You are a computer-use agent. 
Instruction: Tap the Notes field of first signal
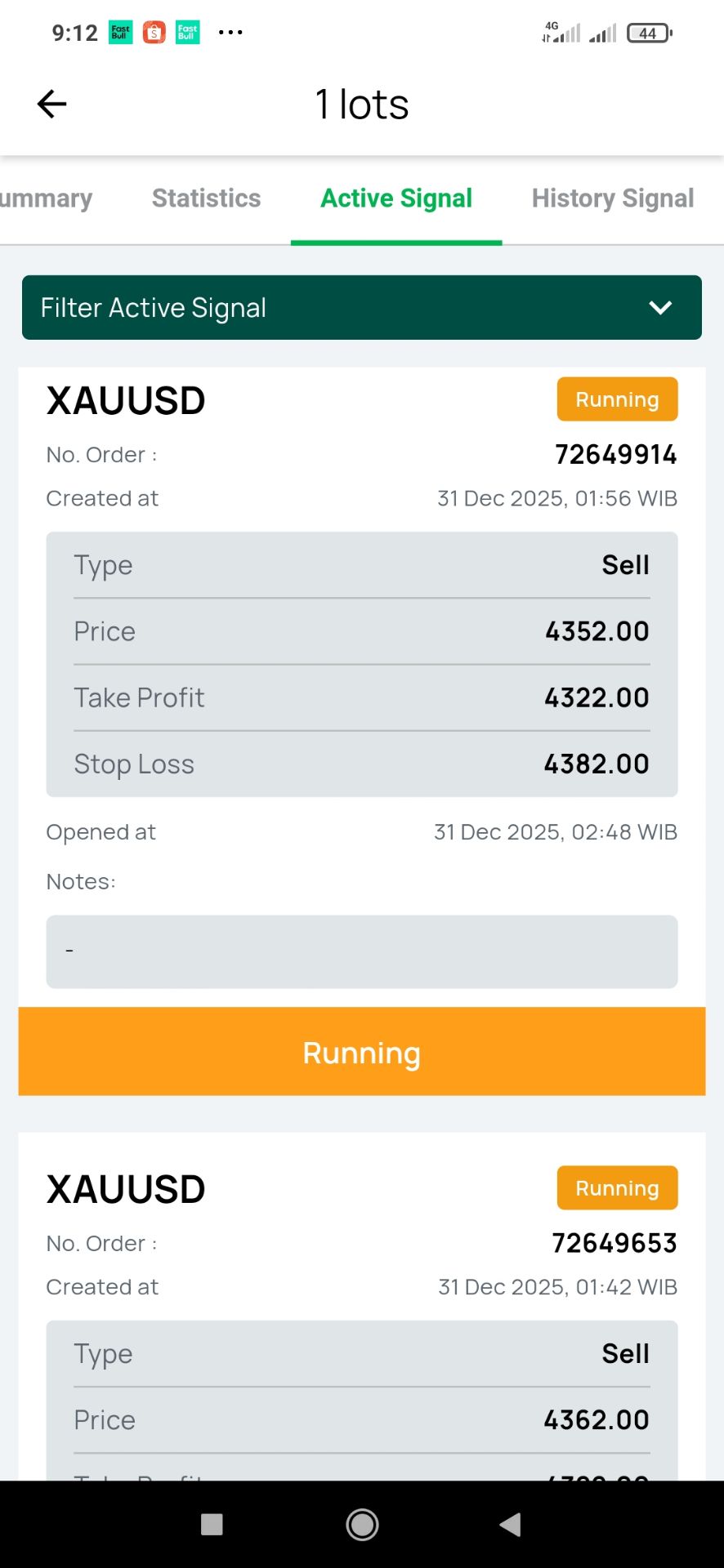point(361,951)
